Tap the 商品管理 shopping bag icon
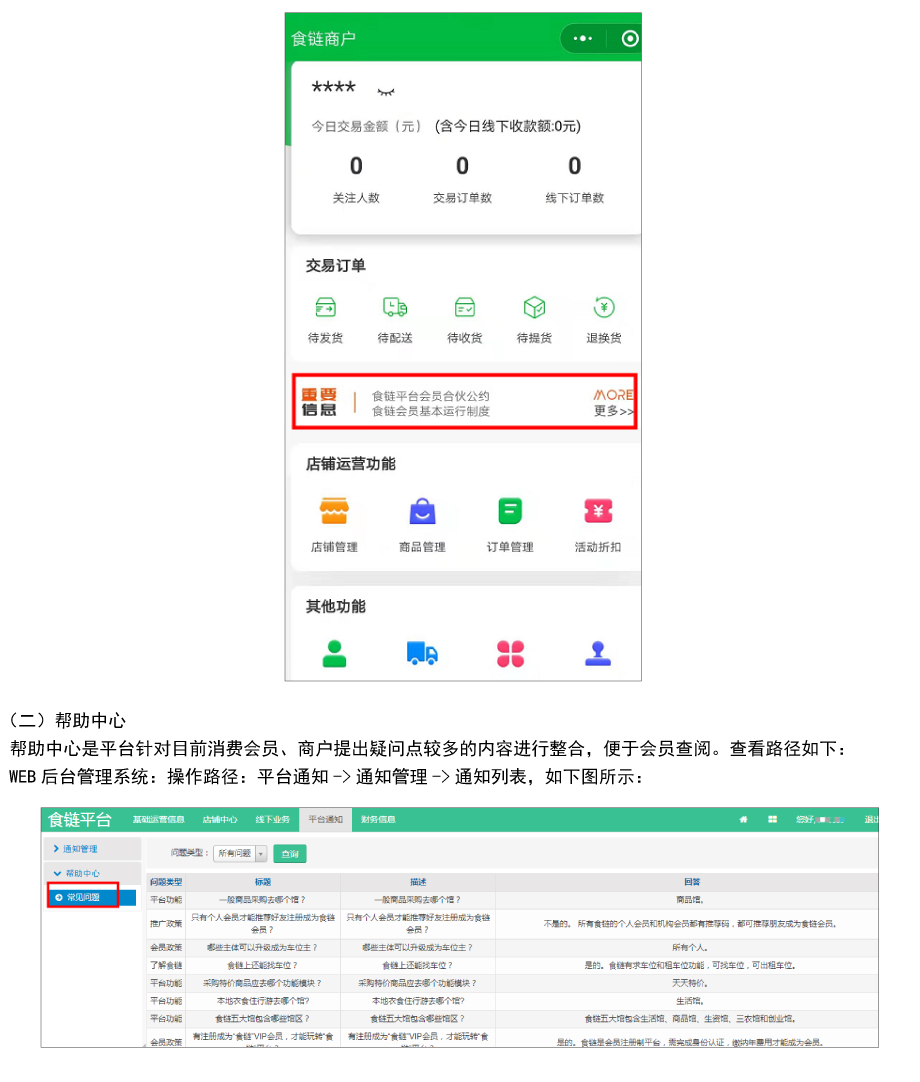 422,512
